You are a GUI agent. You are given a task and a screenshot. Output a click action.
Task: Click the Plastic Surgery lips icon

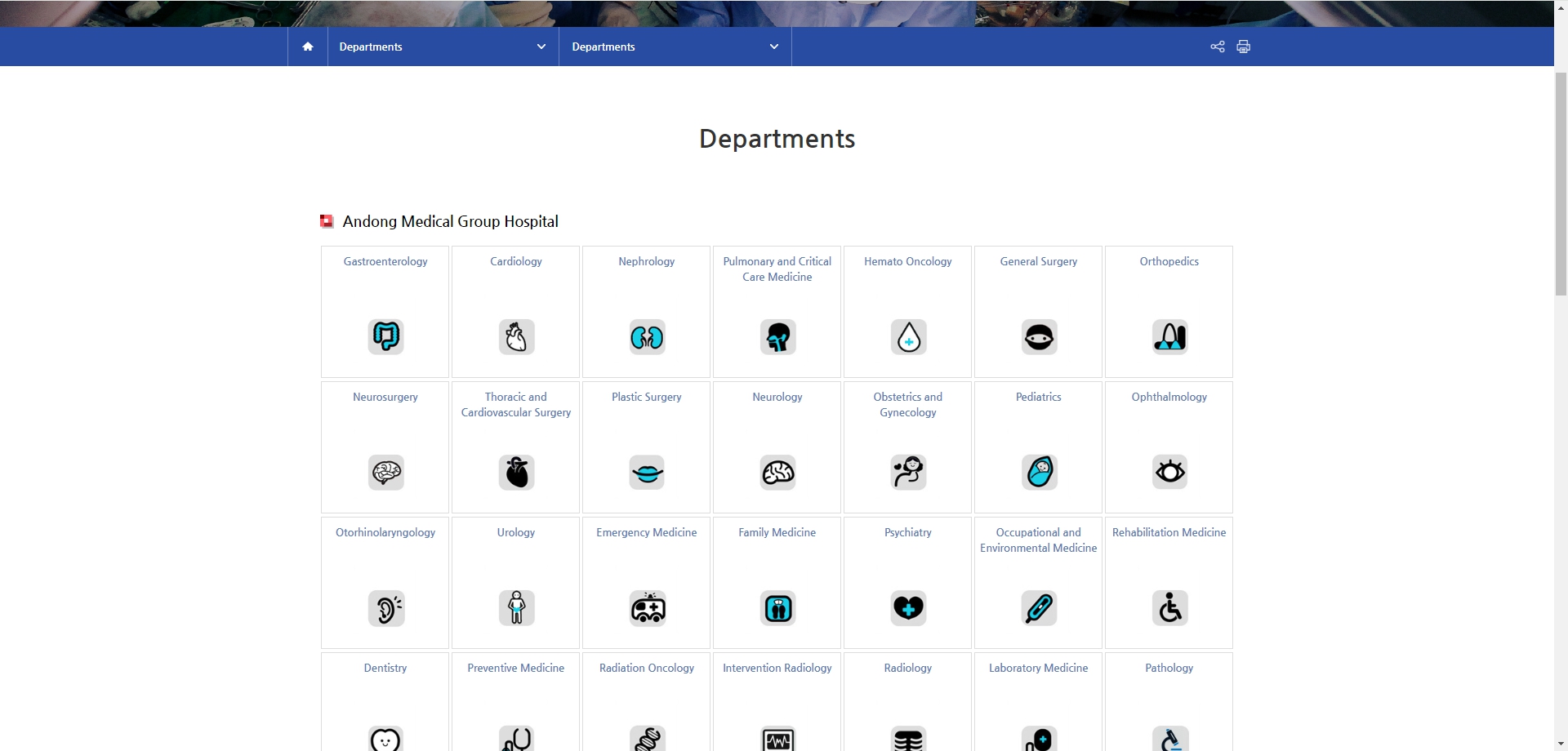click(647, 472)
